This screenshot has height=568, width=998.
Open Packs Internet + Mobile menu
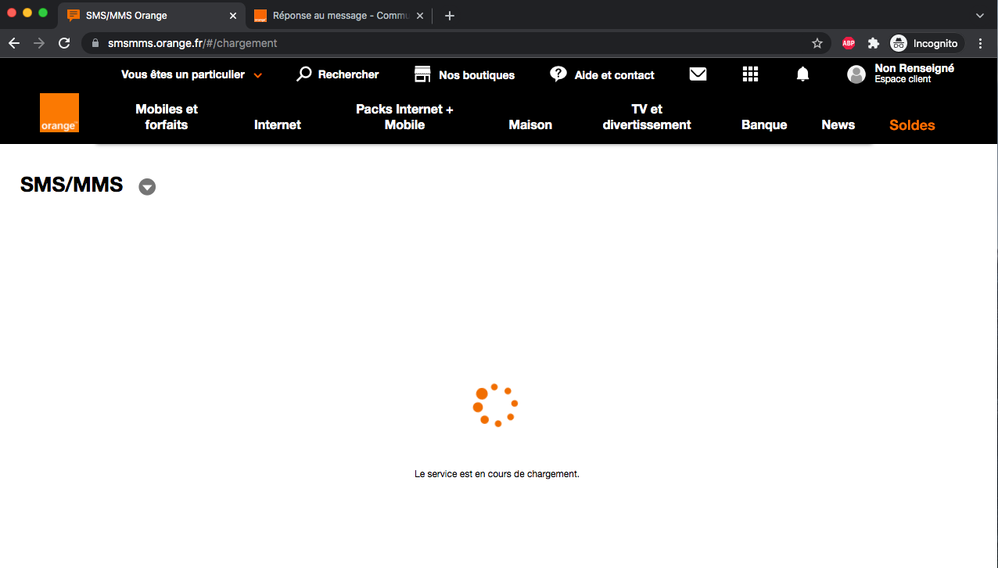pos(404,117)
